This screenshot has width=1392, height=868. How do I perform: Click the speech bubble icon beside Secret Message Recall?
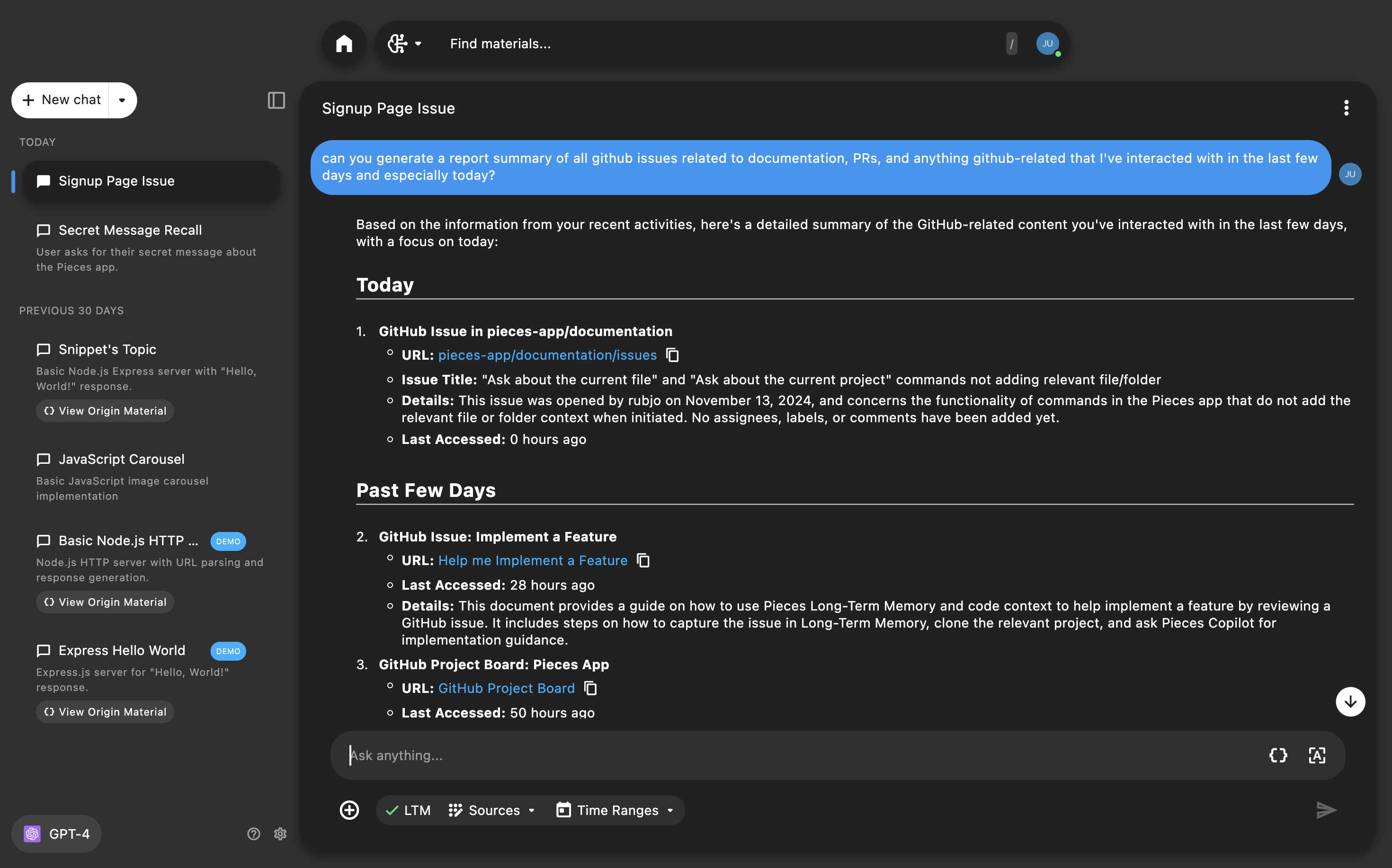[44, 230]
